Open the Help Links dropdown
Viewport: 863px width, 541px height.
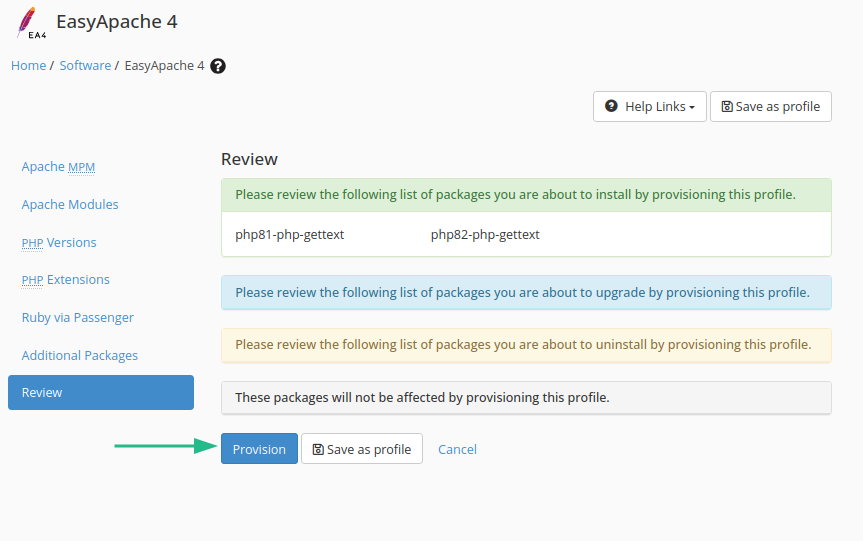[650, 107]
